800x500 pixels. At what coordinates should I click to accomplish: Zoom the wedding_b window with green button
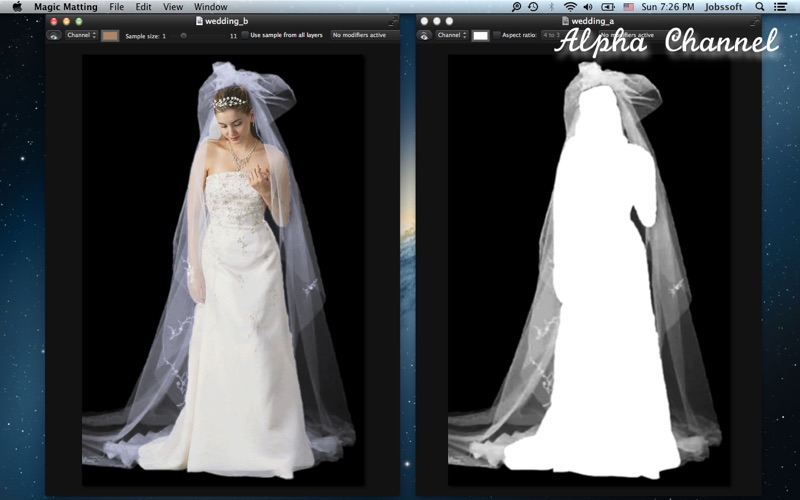point(79,21)
